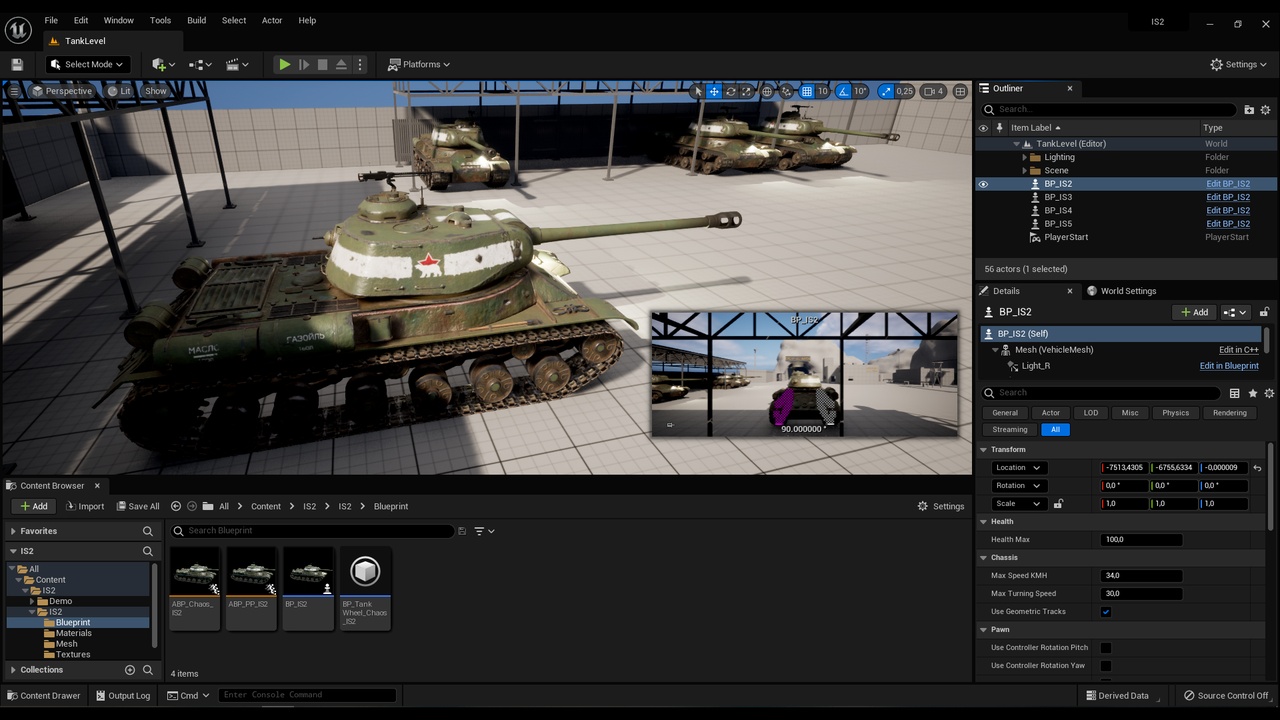1280x720 pixels.
Task: Open the Lit view mode dropdown
Action: [x=119, y=91]
